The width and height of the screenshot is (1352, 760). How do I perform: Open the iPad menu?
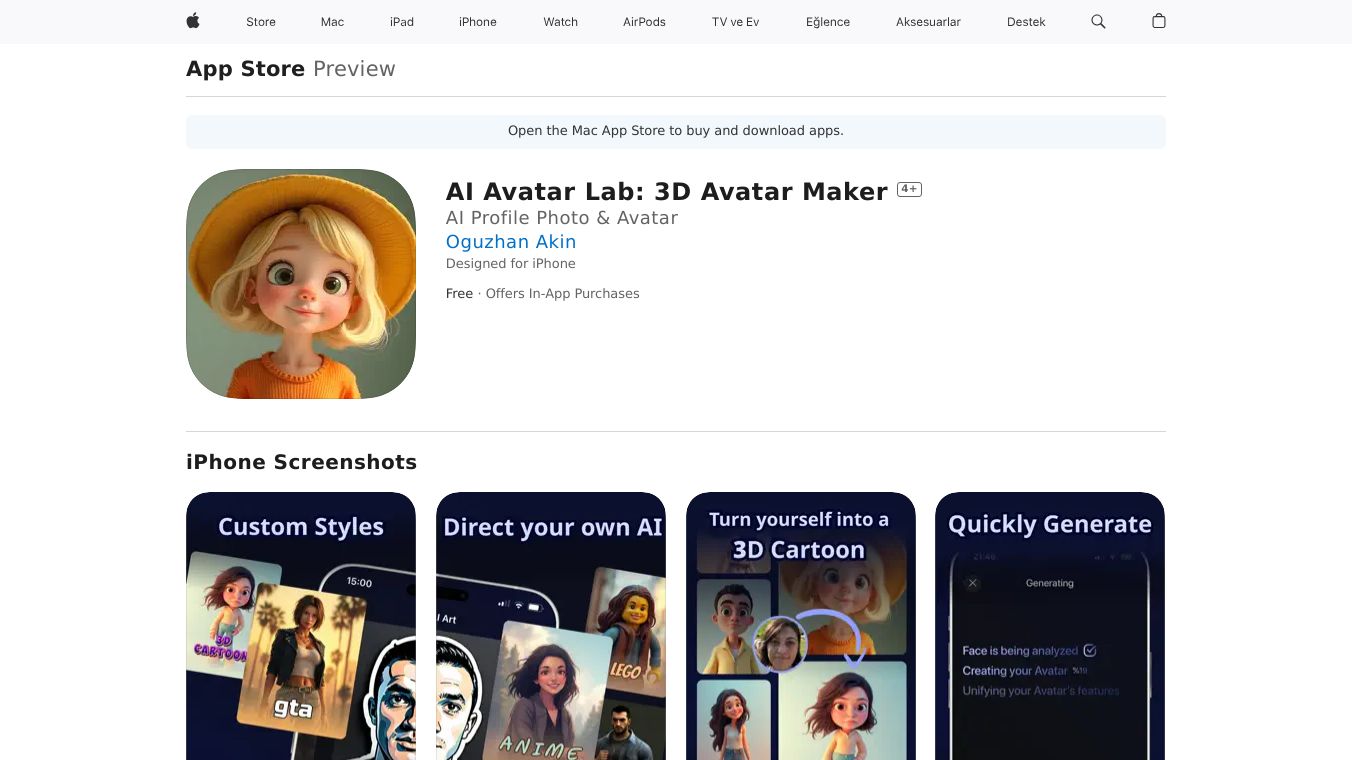(x=402, y=22)
